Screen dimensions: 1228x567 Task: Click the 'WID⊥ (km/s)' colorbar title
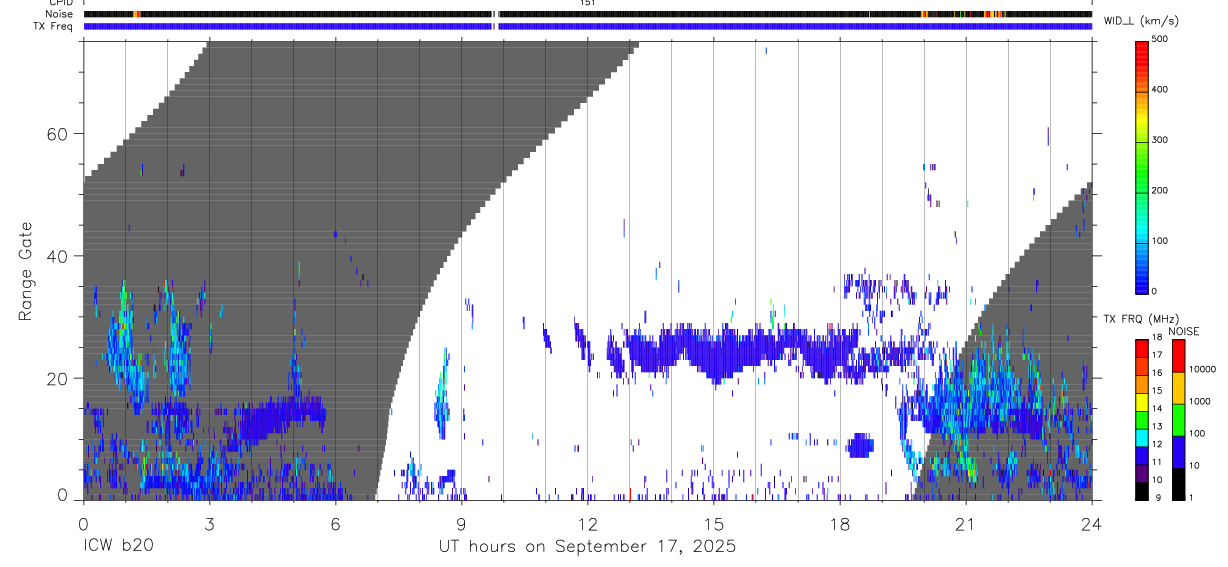coord(1139,20)
